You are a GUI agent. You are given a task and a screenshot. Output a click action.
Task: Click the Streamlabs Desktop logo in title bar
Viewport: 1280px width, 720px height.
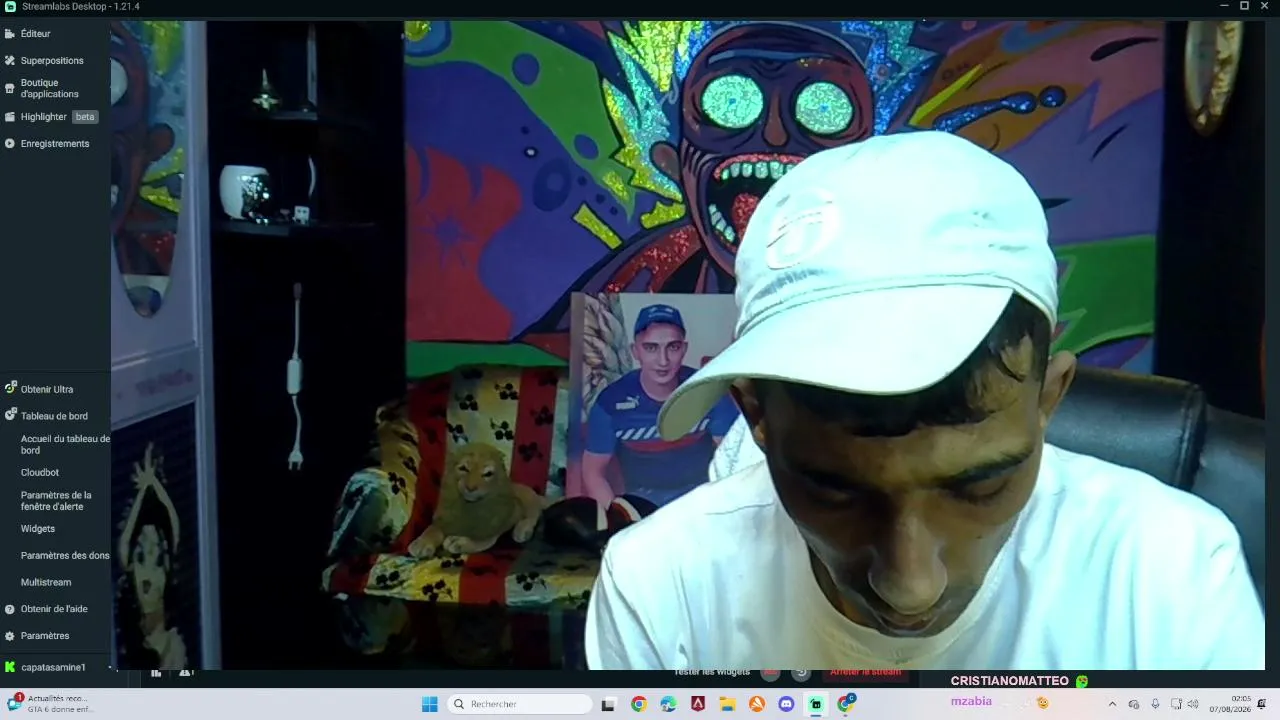(x=10, y=6)
